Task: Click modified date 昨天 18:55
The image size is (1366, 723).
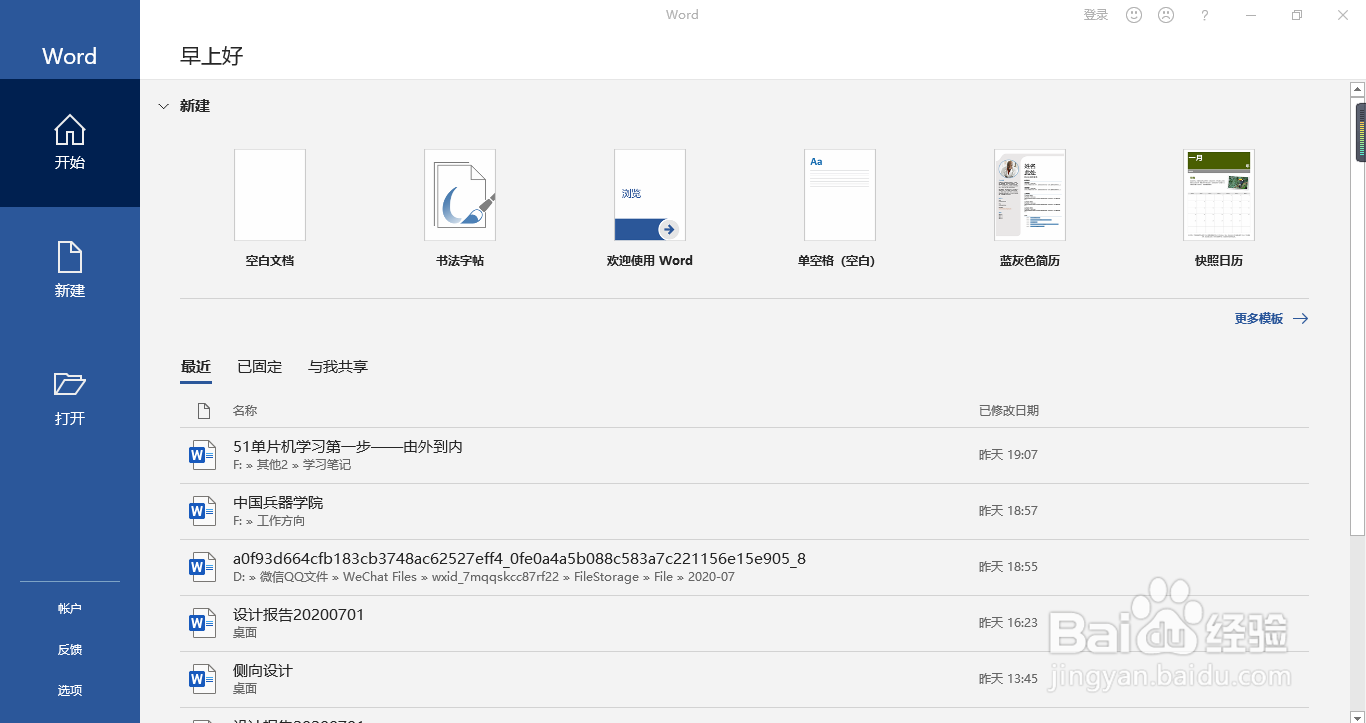Action: [1008, 567]
